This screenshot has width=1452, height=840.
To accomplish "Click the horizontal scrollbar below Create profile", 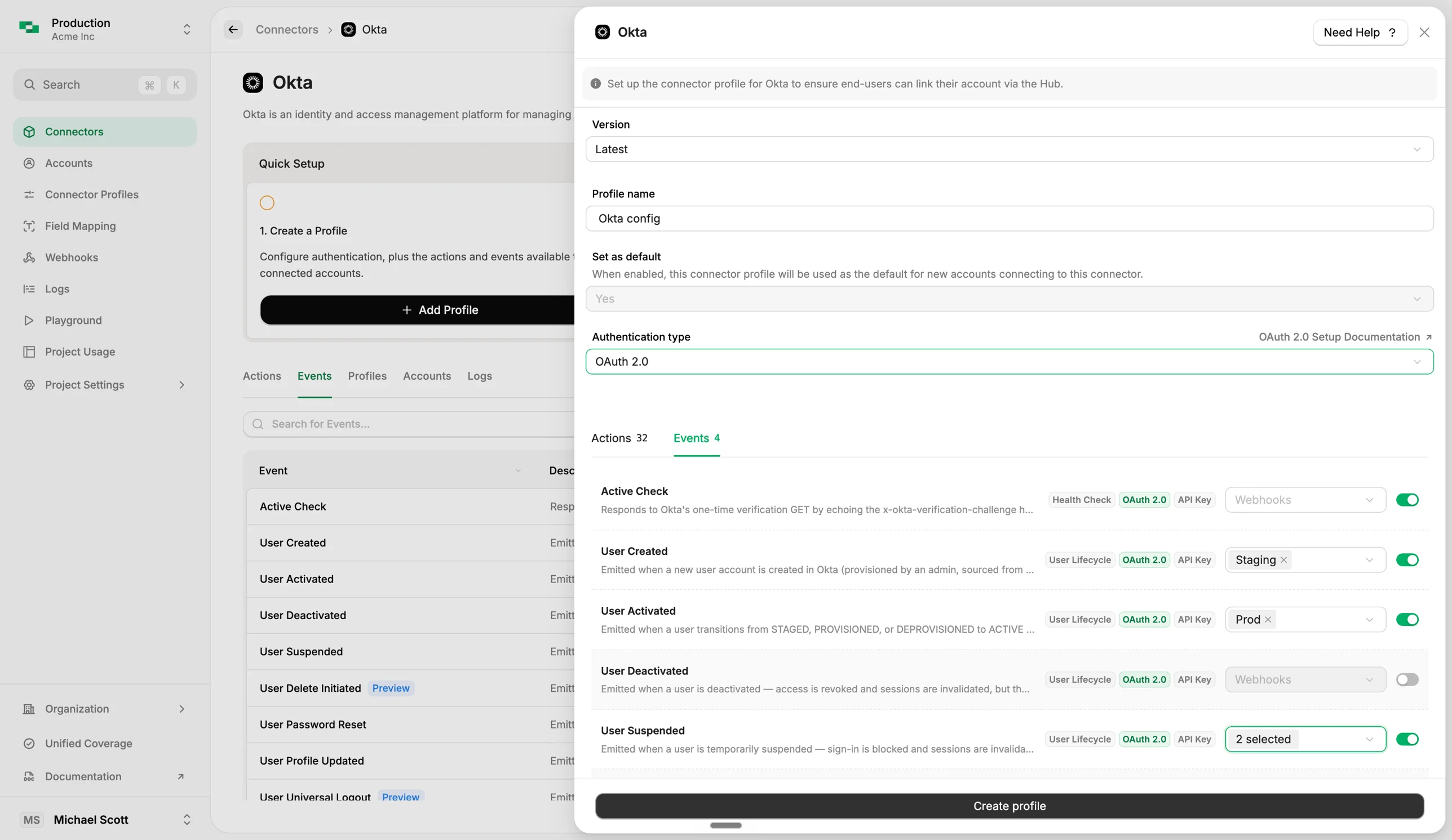I will pos(725,825).
